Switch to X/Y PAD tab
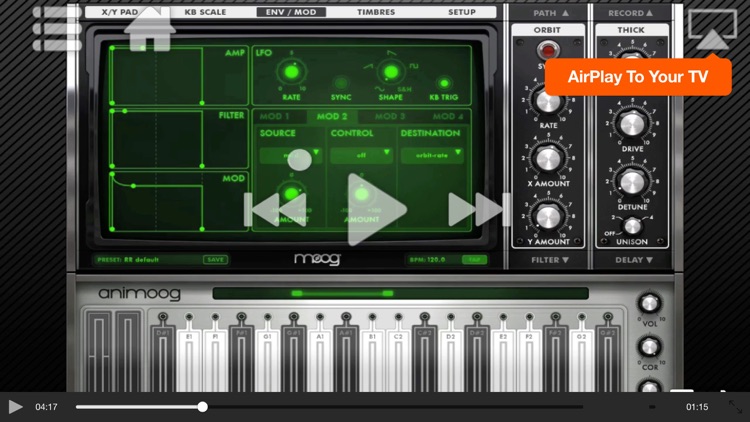The width and height of the screenshot is (750, 422). pos(120,12)
